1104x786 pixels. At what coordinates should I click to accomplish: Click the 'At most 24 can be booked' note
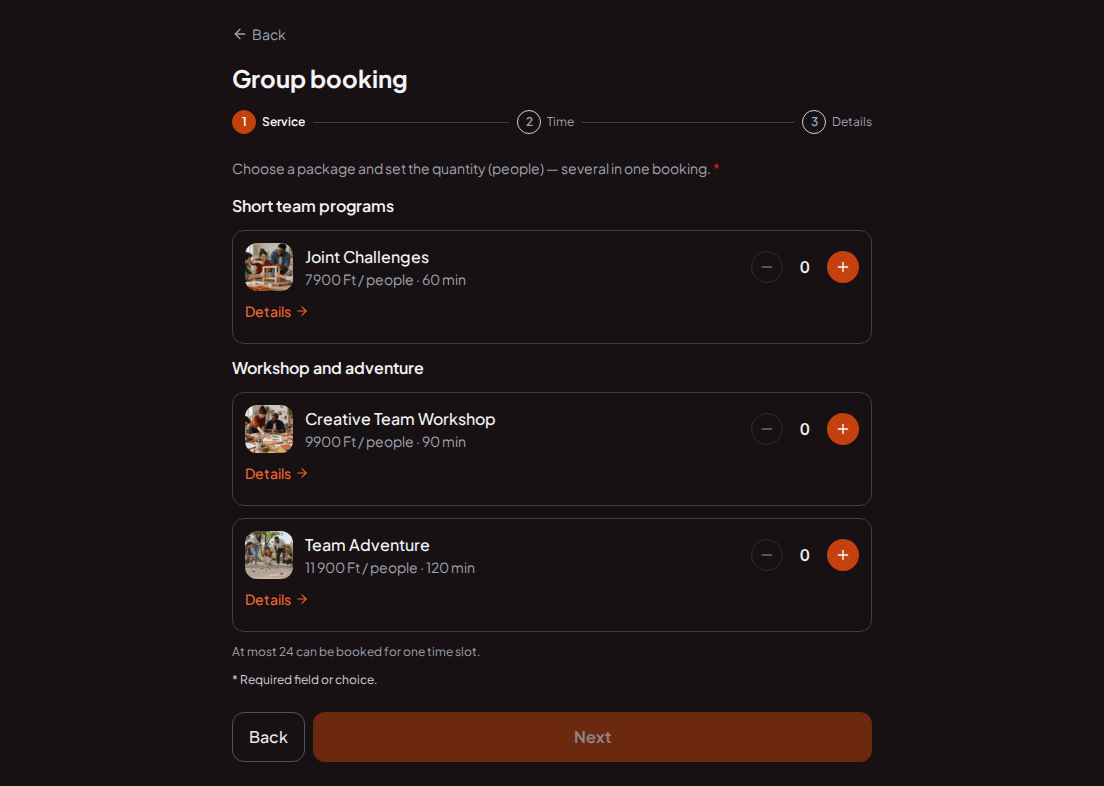tap(356, 651)
